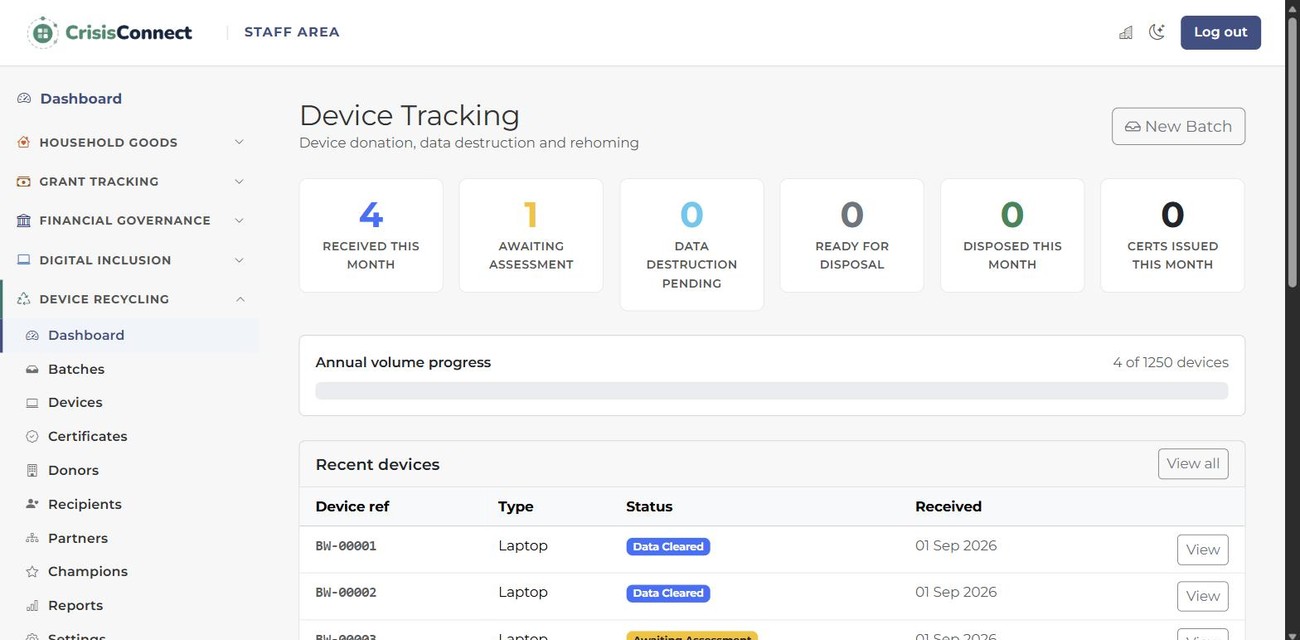Image resolution: width=1300 pixels, height=640 pixels.
Task: Click the Reports chart icon in sidebar
Action: pos(32,605)
